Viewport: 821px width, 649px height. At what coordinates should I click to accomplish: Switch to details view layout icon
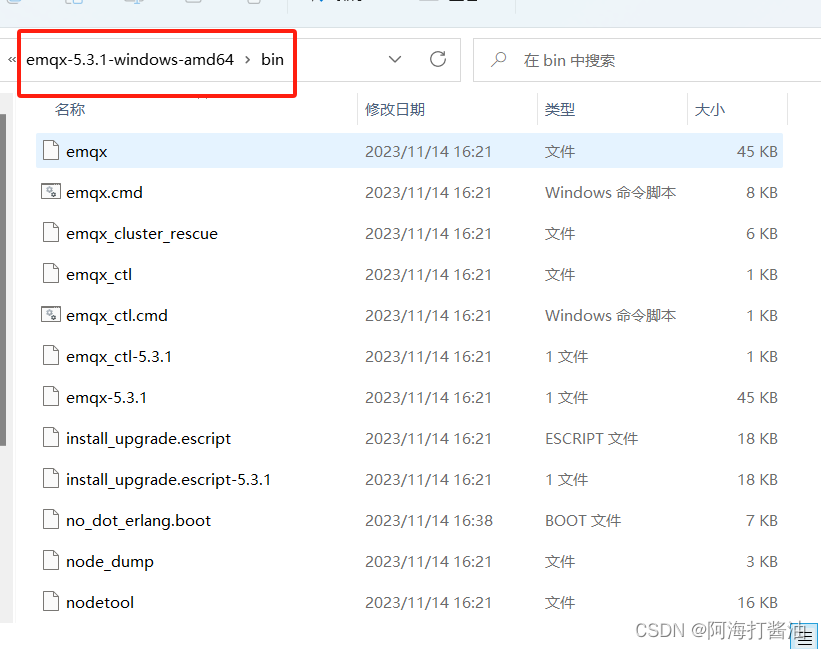pyautogui.click(x=805, y=637)
